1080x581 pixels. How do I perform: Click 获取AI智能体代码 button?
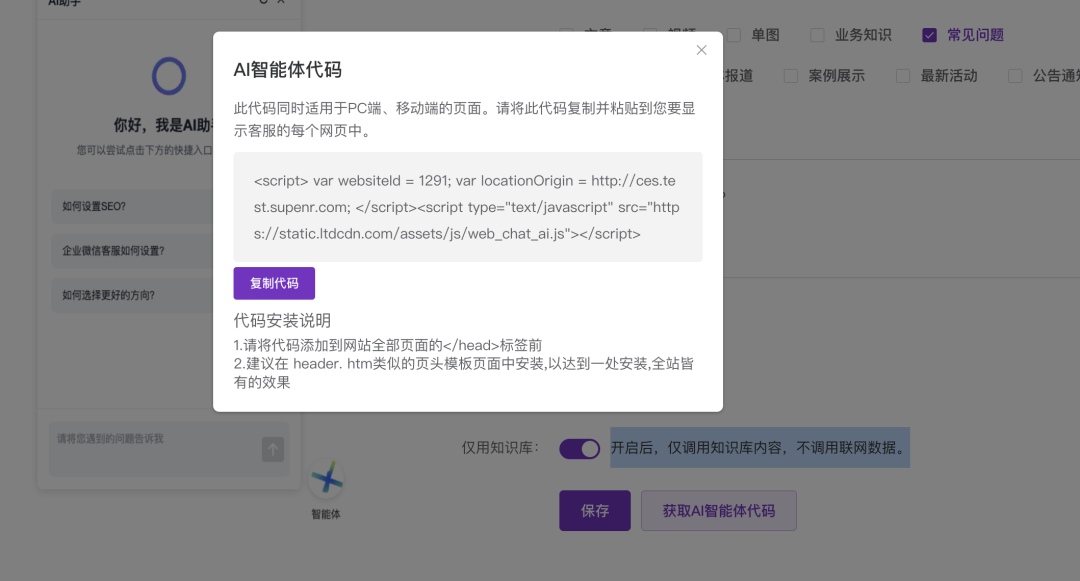point(718,510)
